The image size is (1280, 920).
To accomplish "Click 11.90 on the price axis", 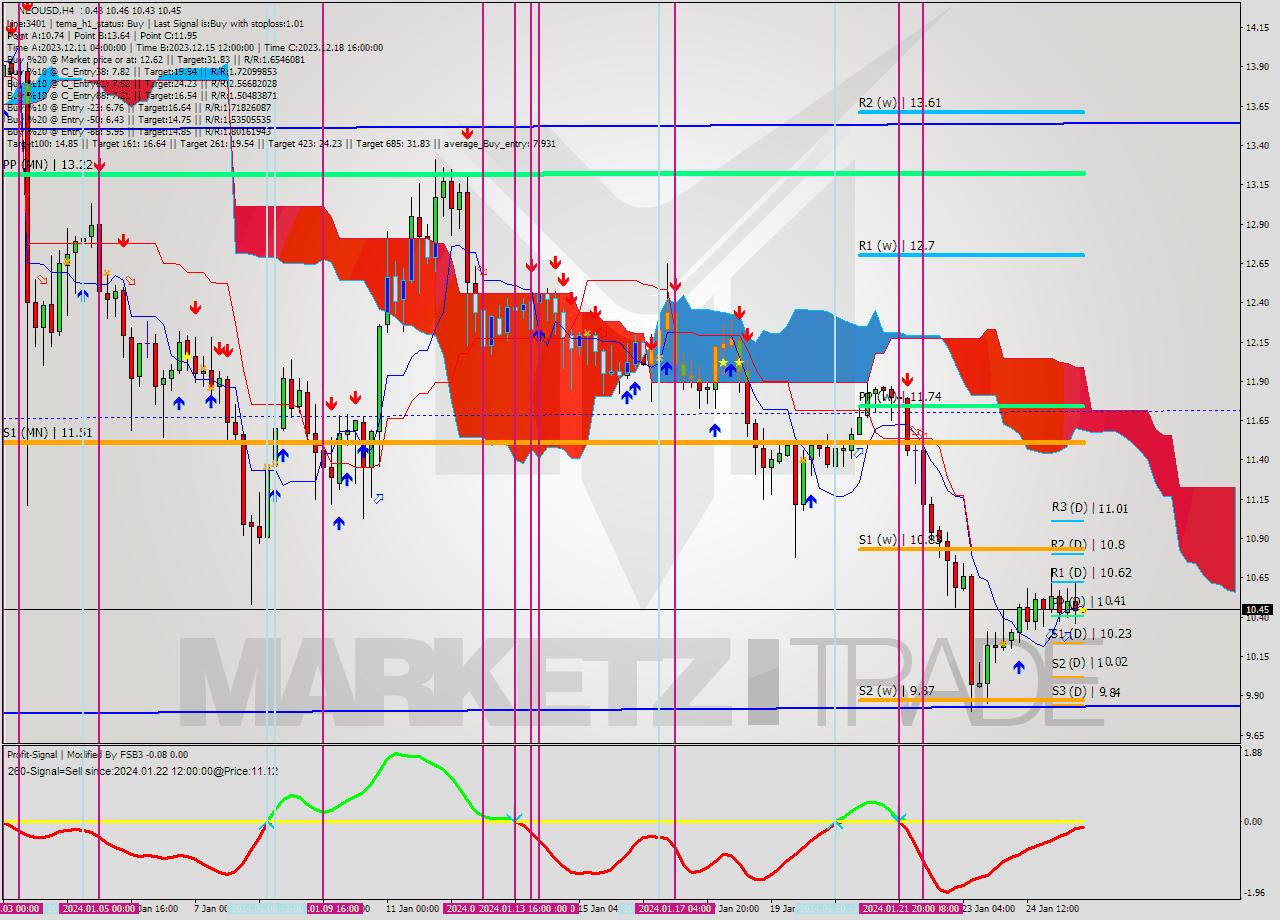I will point(1257,381).
